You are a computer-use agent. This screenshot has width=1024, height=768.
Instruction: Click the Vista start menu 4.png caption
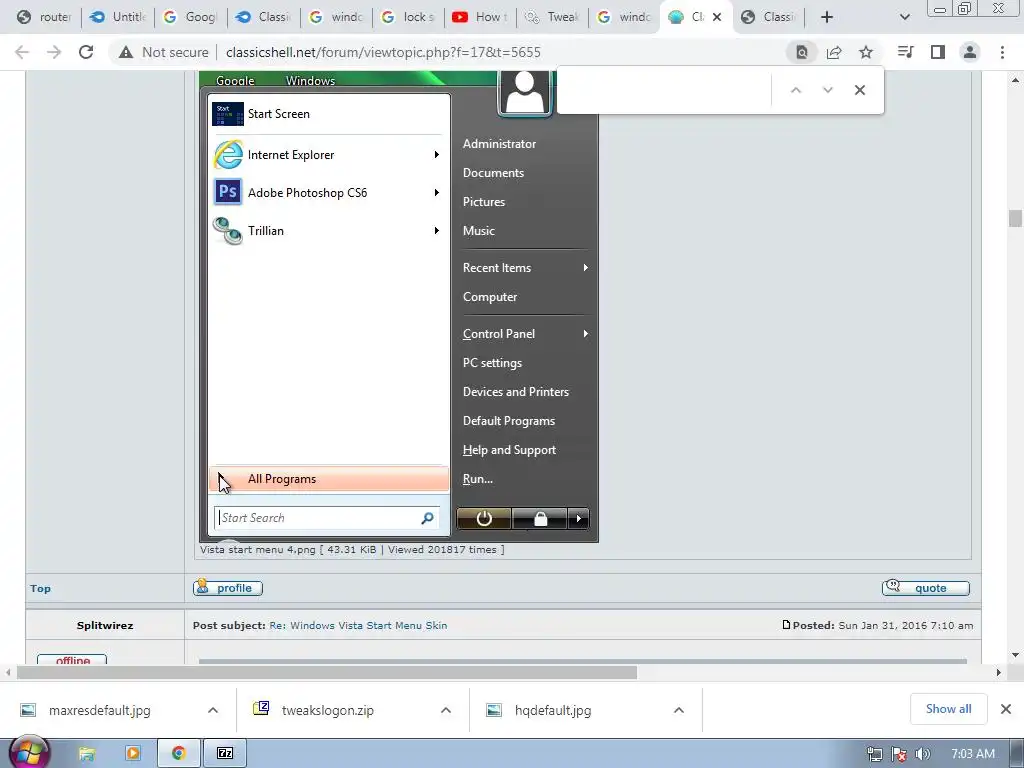[352, 550]
